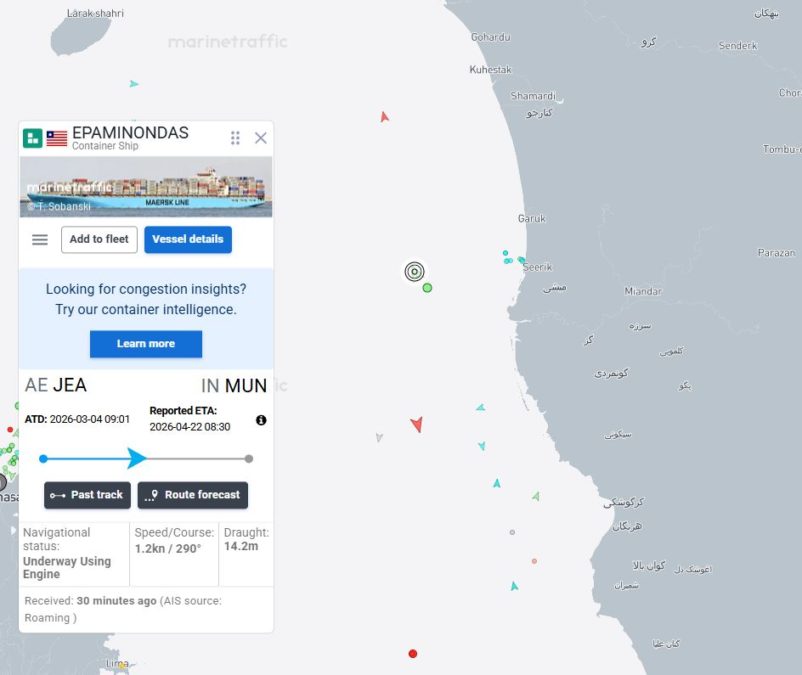Select the large red ship marker on map
The image size is (802, 675).
pos(417,425)
